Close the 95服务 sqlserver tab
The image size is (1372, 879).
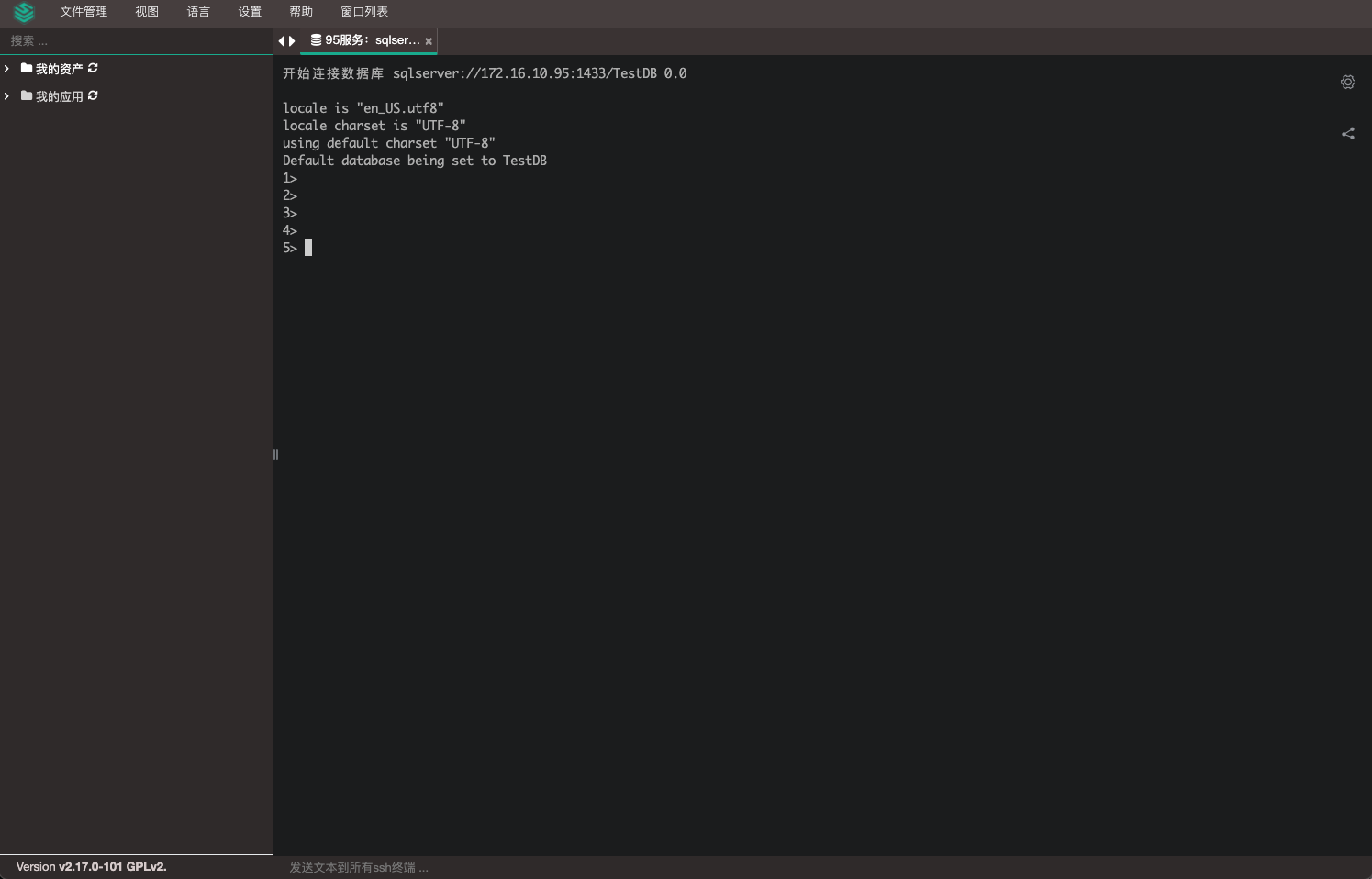(429, 41)
